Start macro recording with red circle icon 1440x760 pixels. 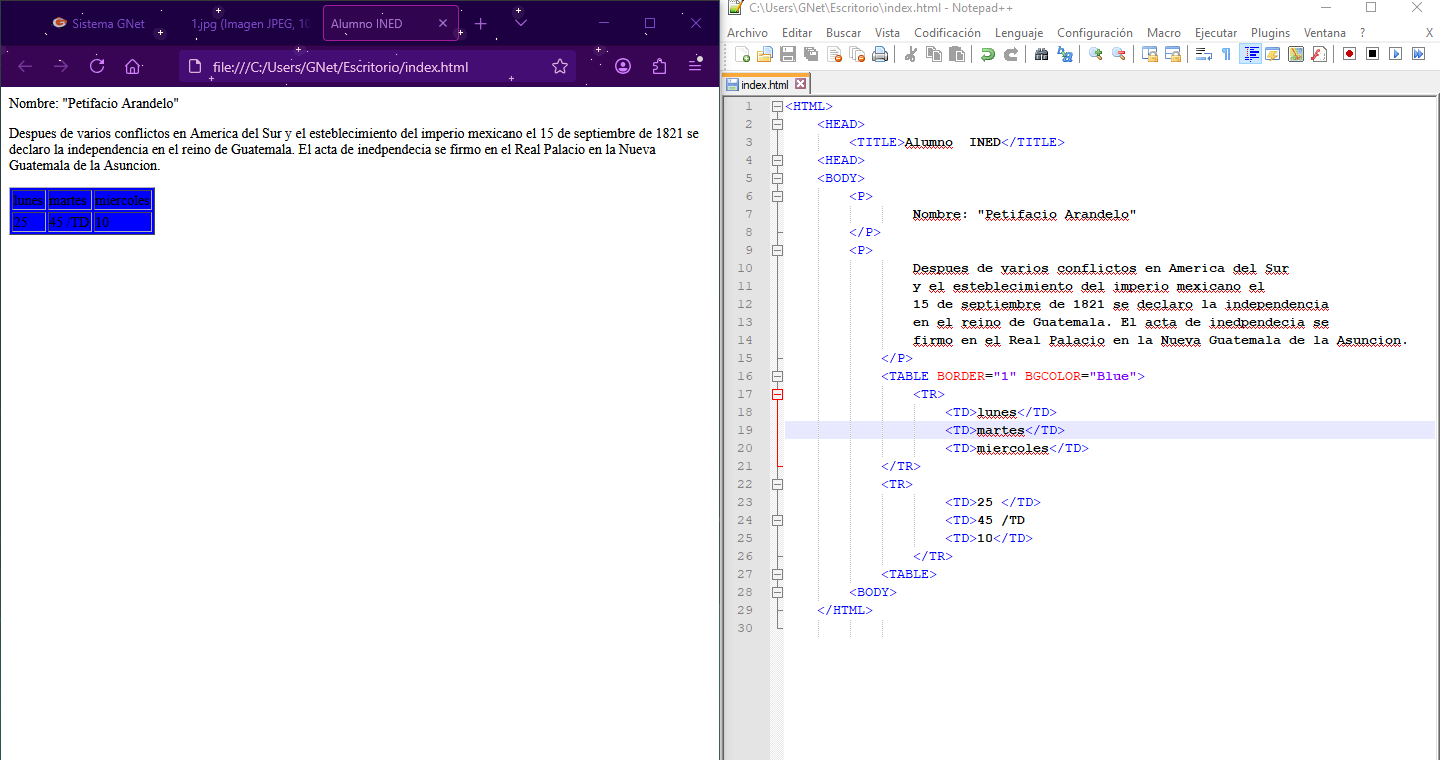coord(1349,54)
